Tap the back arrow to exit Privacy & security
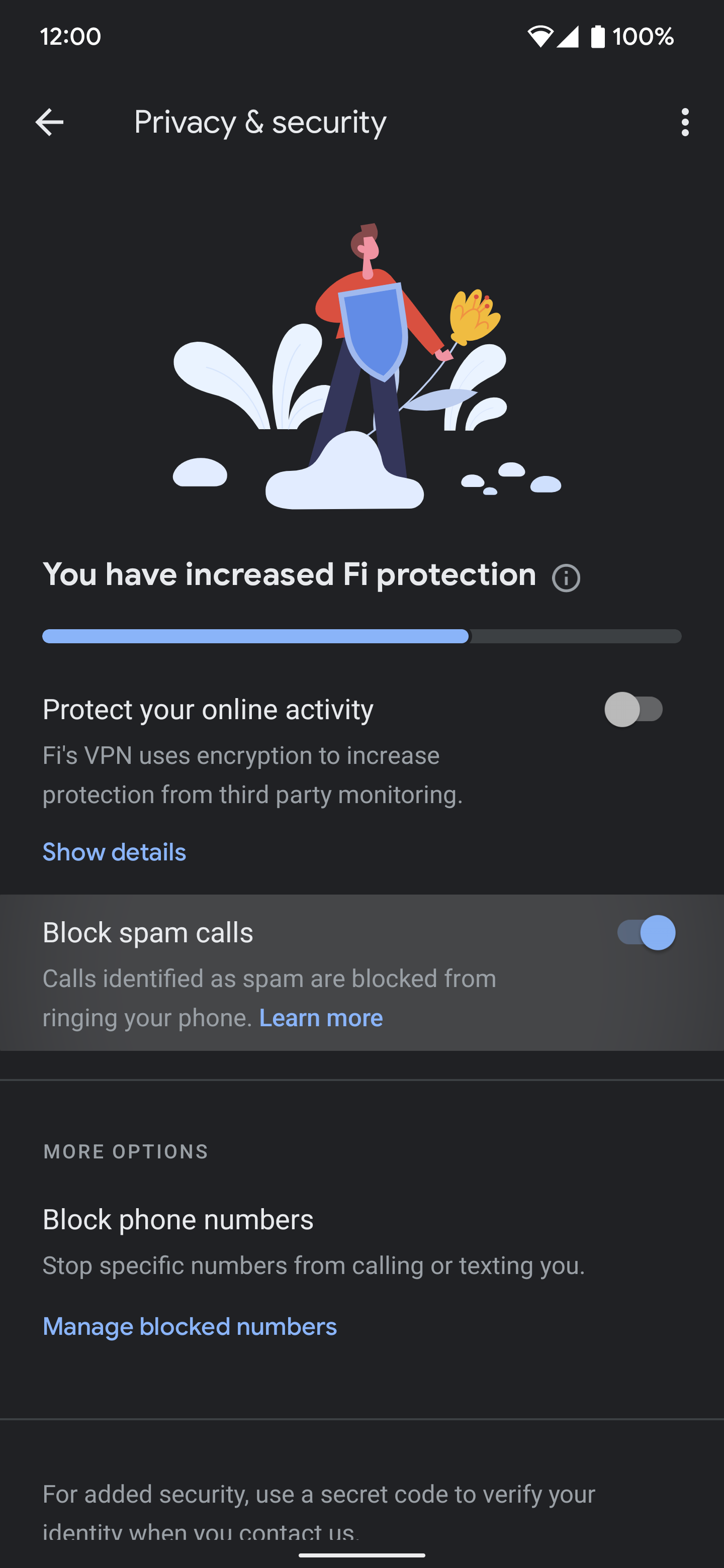The width and height of the screenshot is (724, 1568). pos(51,122)
